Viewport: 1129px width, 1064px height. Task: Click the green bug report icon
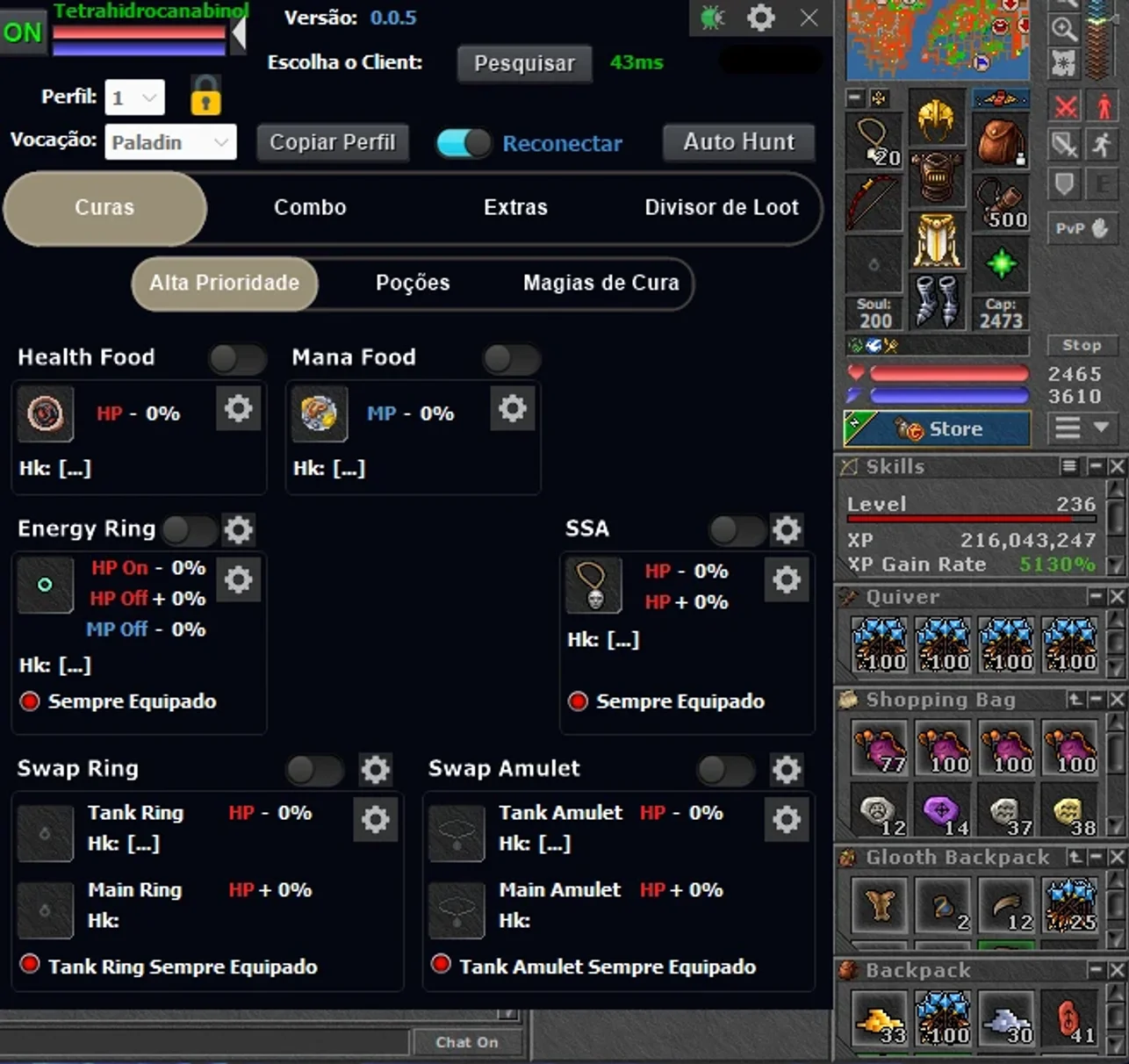[712, 18]
